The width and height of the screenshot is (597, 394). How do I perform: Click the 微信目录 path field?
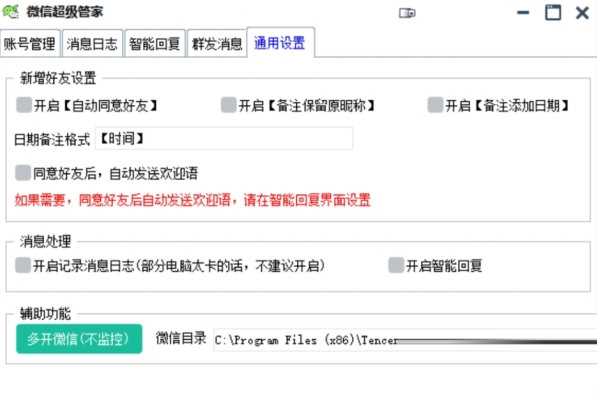tap(405, 340)
